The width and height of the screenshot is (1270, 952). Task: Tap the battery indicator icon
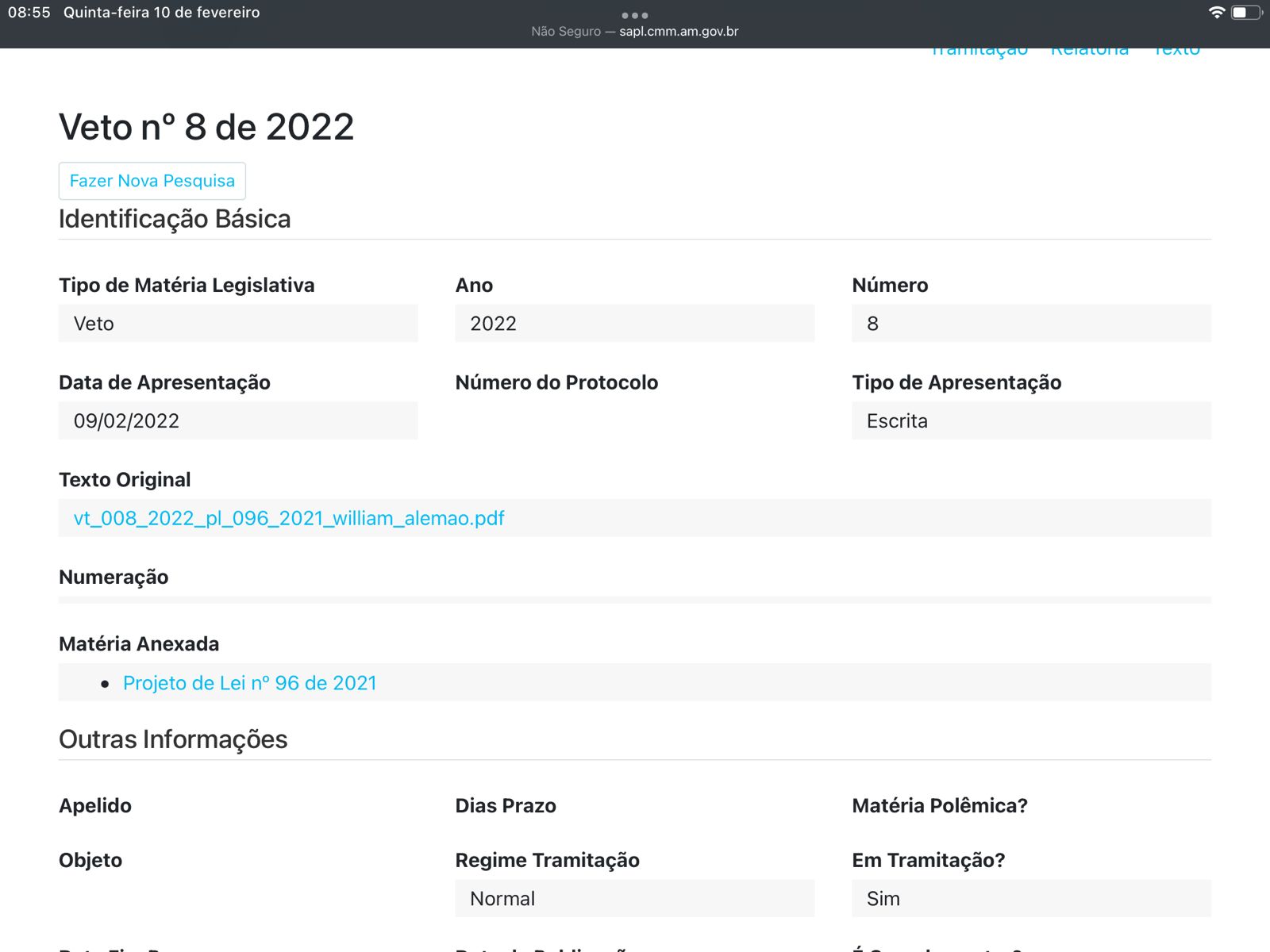[x=1245, y=12]
